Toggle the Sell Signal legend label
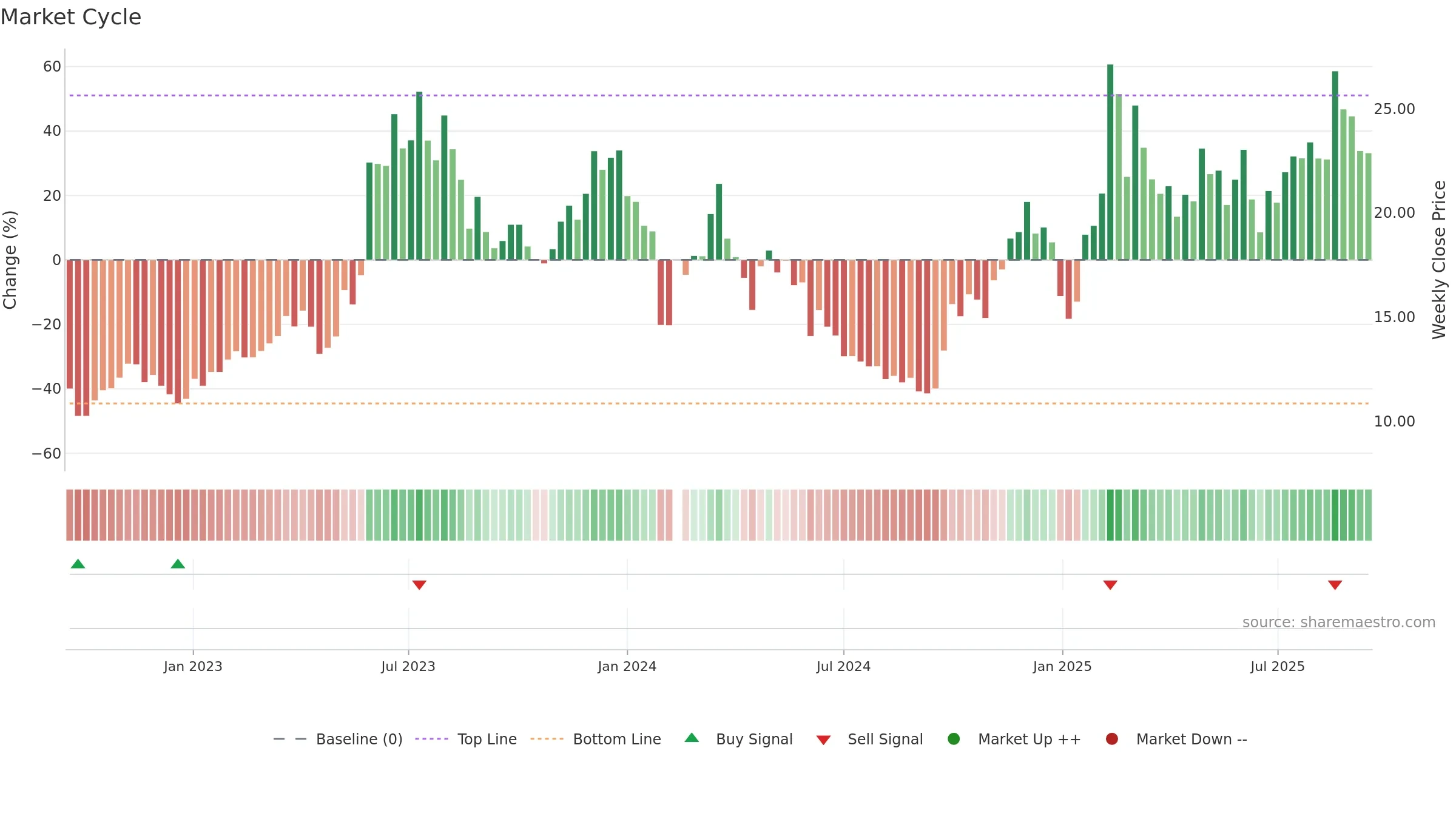 885,739
